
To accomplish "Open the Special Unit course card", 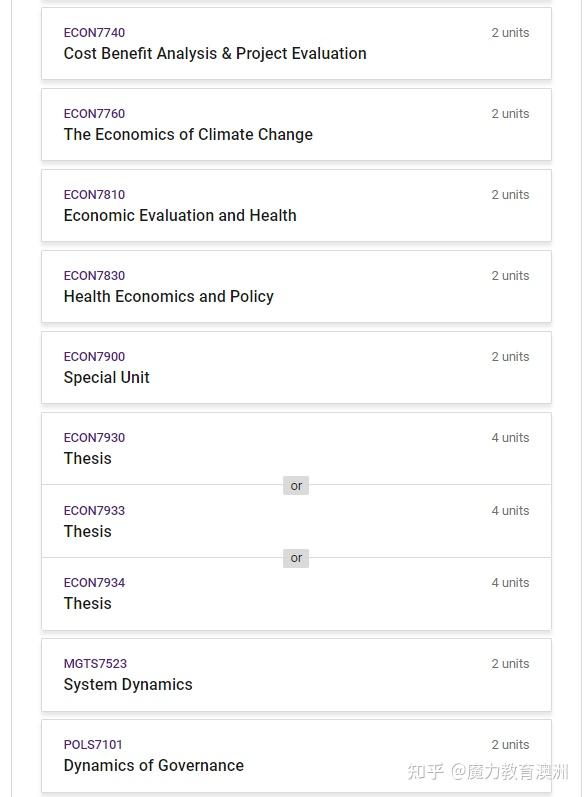I will pos(296,367).
